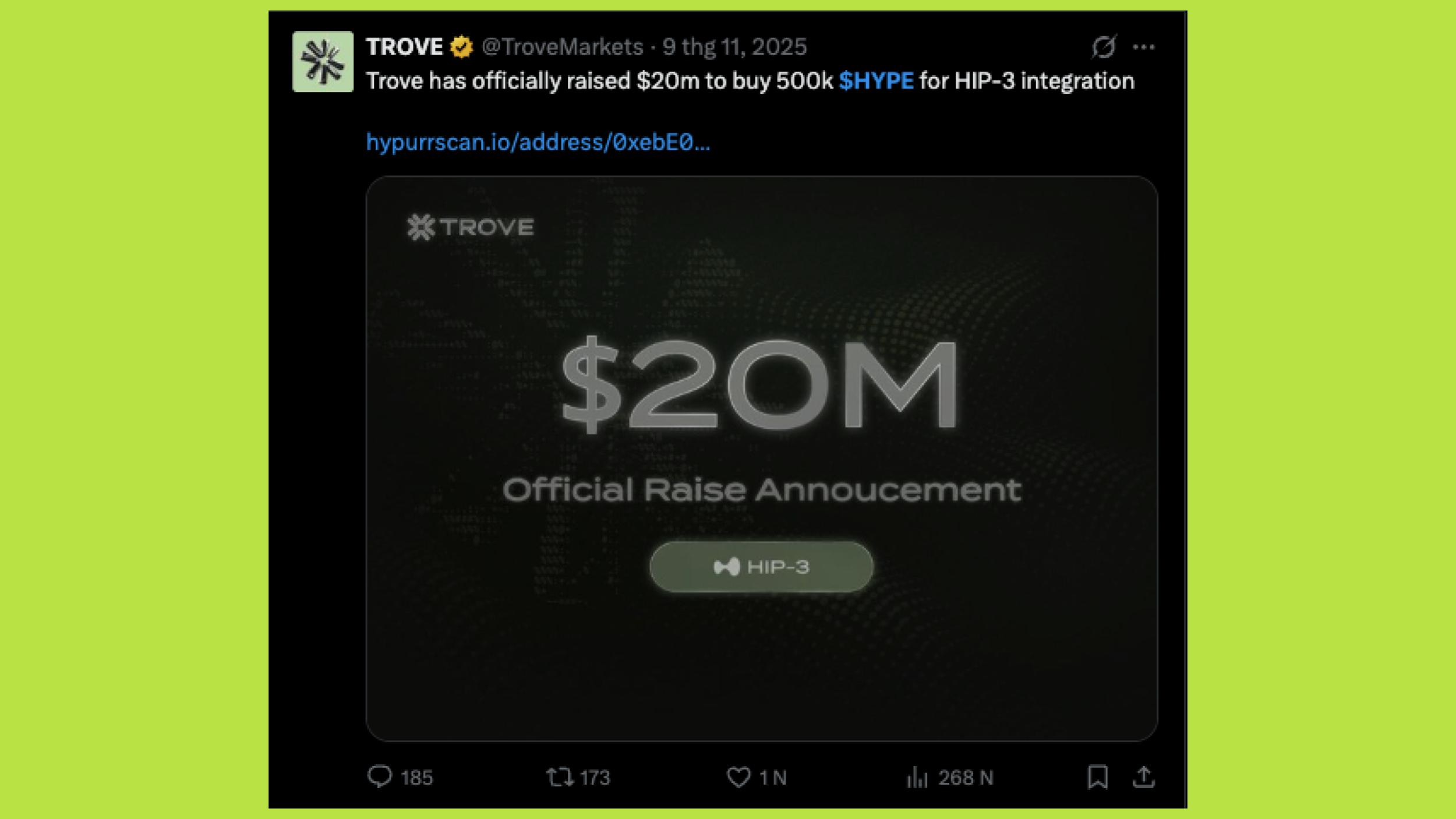
Task: Click the TROVE display name
Action: pos(404,47)
